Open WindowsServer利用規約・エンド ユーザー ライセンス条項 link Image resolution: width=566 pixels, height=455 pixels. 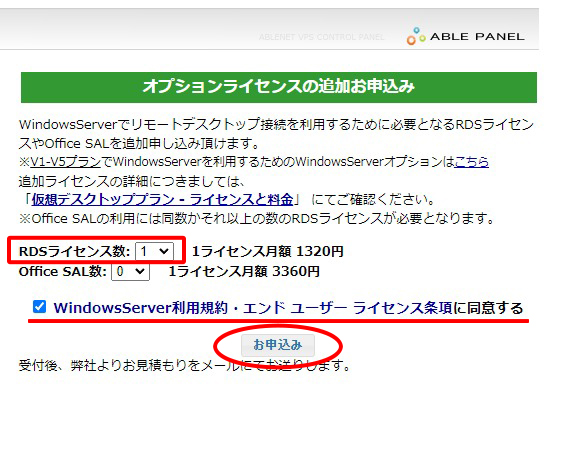253,308
